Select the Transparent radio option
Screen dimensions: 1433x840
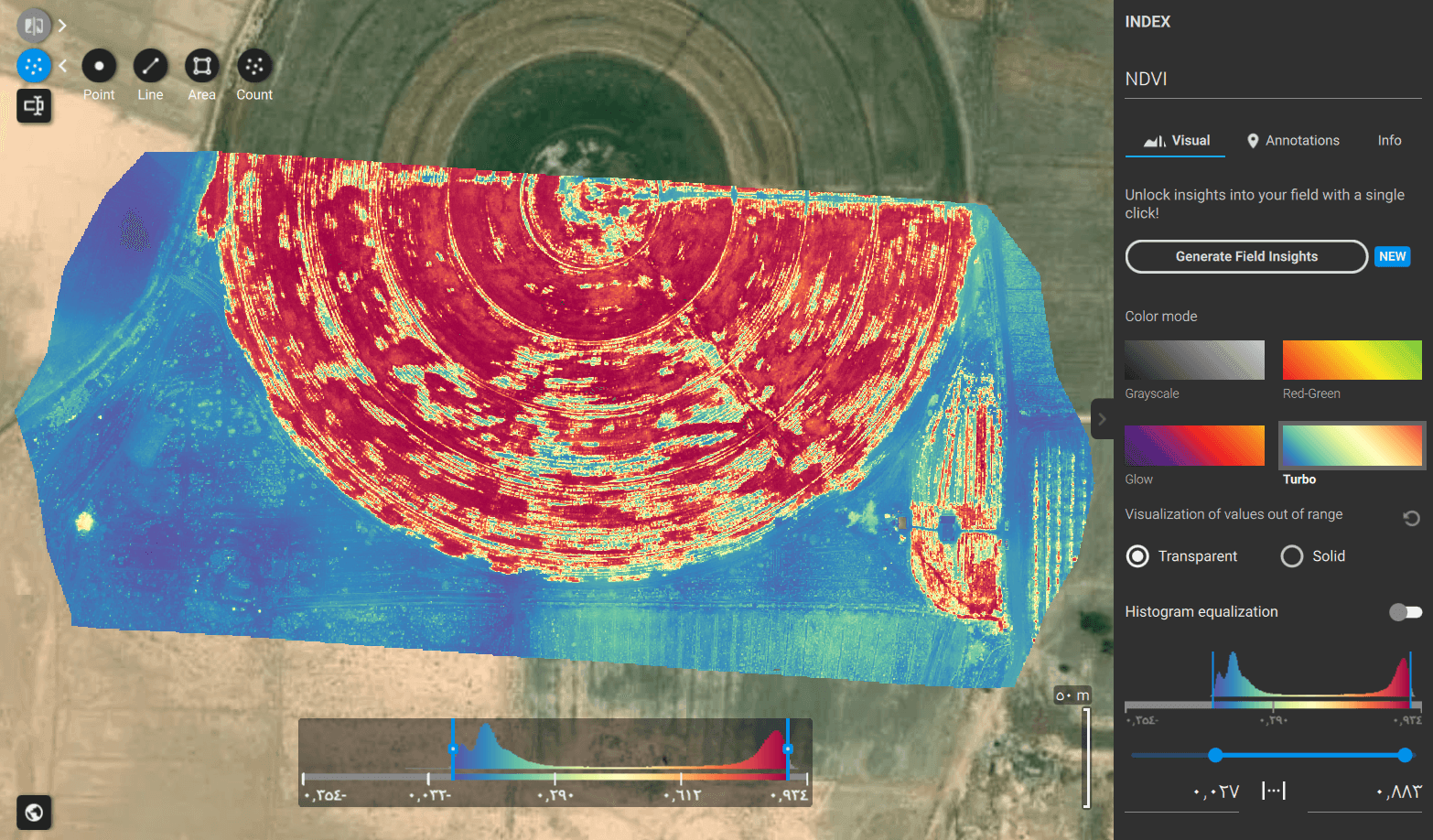pyautogui.click(x=1137, y=556)
